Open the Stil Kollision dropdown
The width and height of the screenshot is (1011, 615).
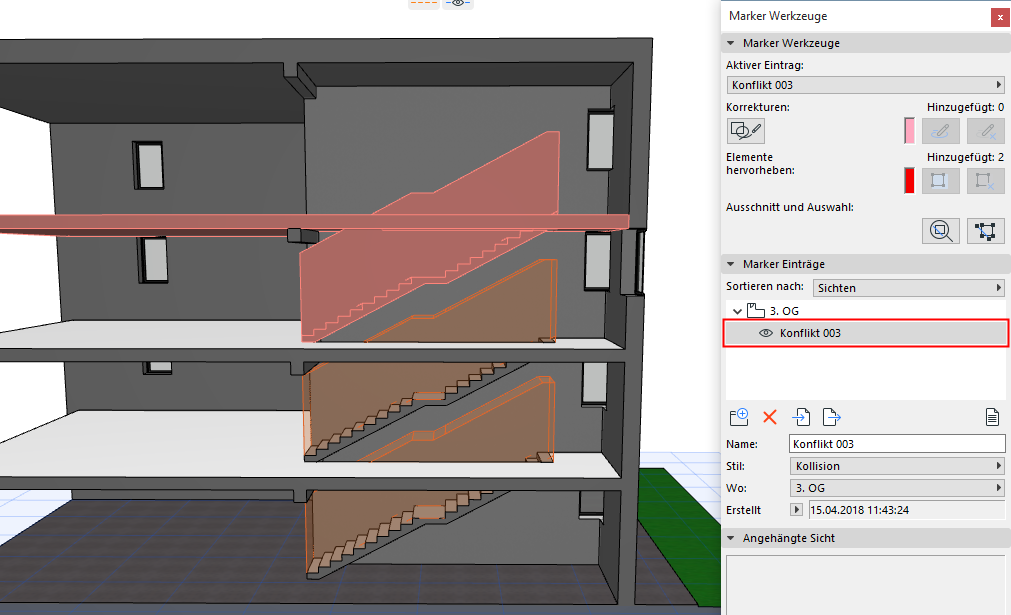tap(896, 466)
